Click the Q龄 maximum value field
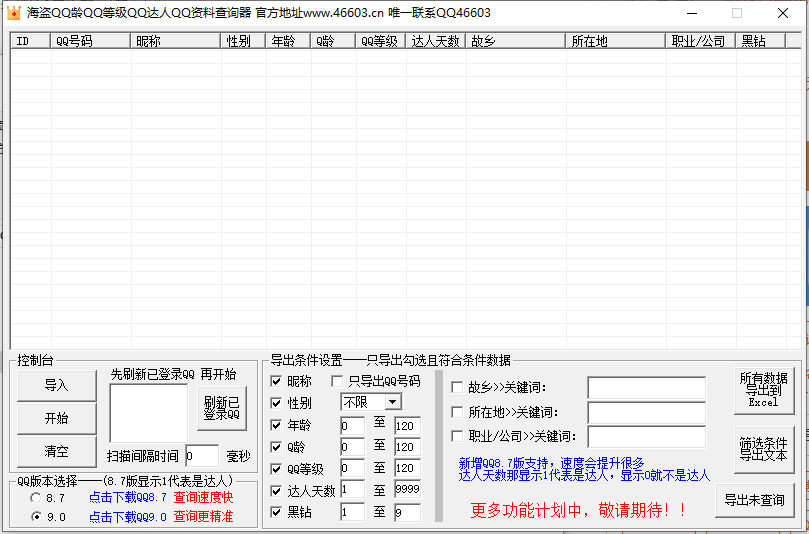Viewport: 809px width, 534px height. (x=408, y=447)
